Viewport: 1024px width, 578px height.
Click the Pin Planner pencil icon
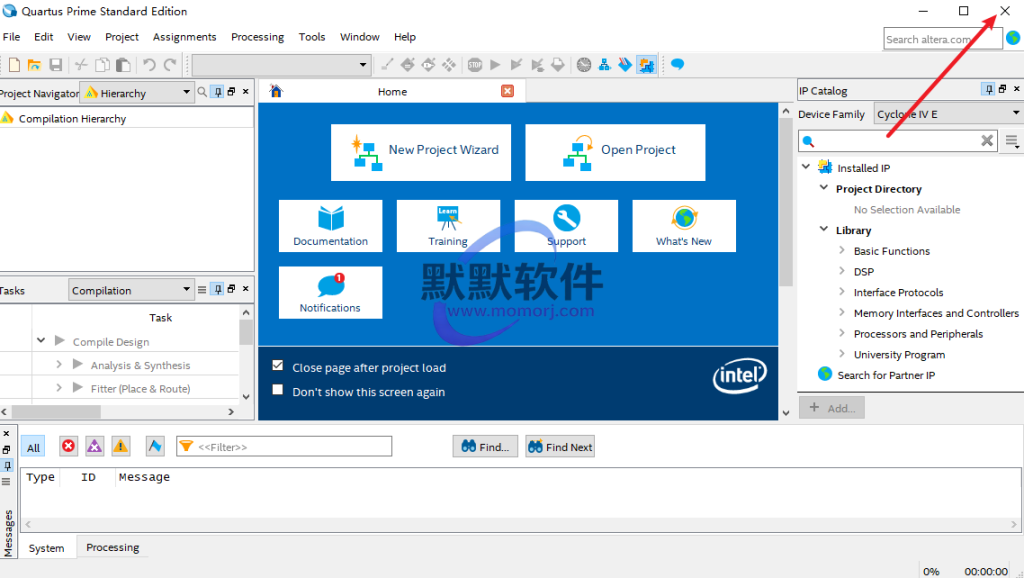tap(387, 65)
